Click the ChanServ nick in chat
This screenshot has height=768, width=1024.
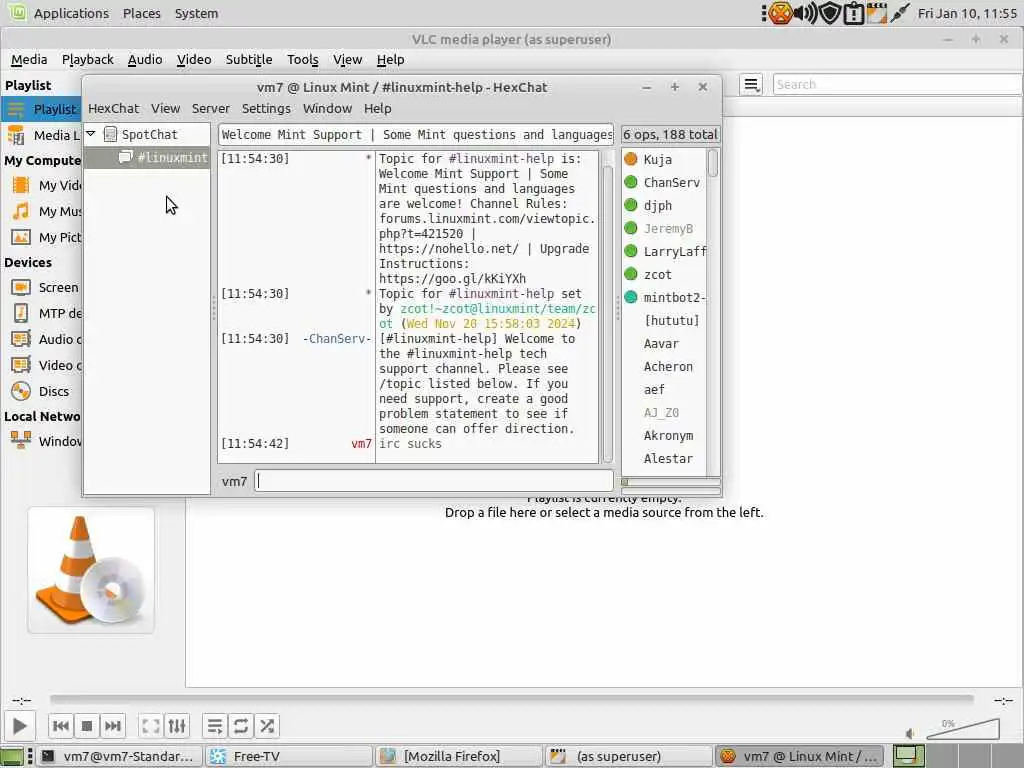click(x=337, y=339)
